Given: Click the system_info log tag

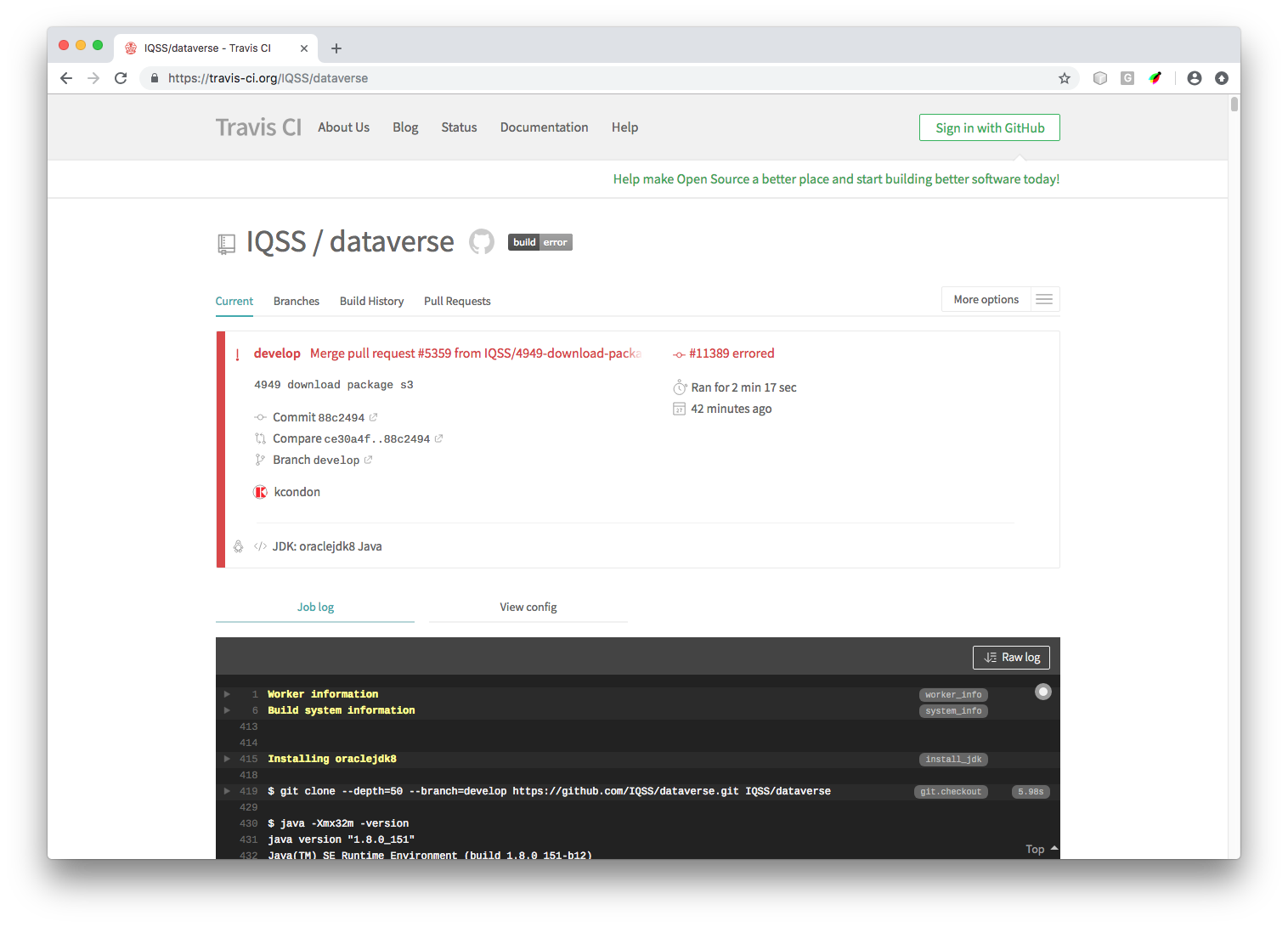Looking at the screenshot, I should (953, 711).
